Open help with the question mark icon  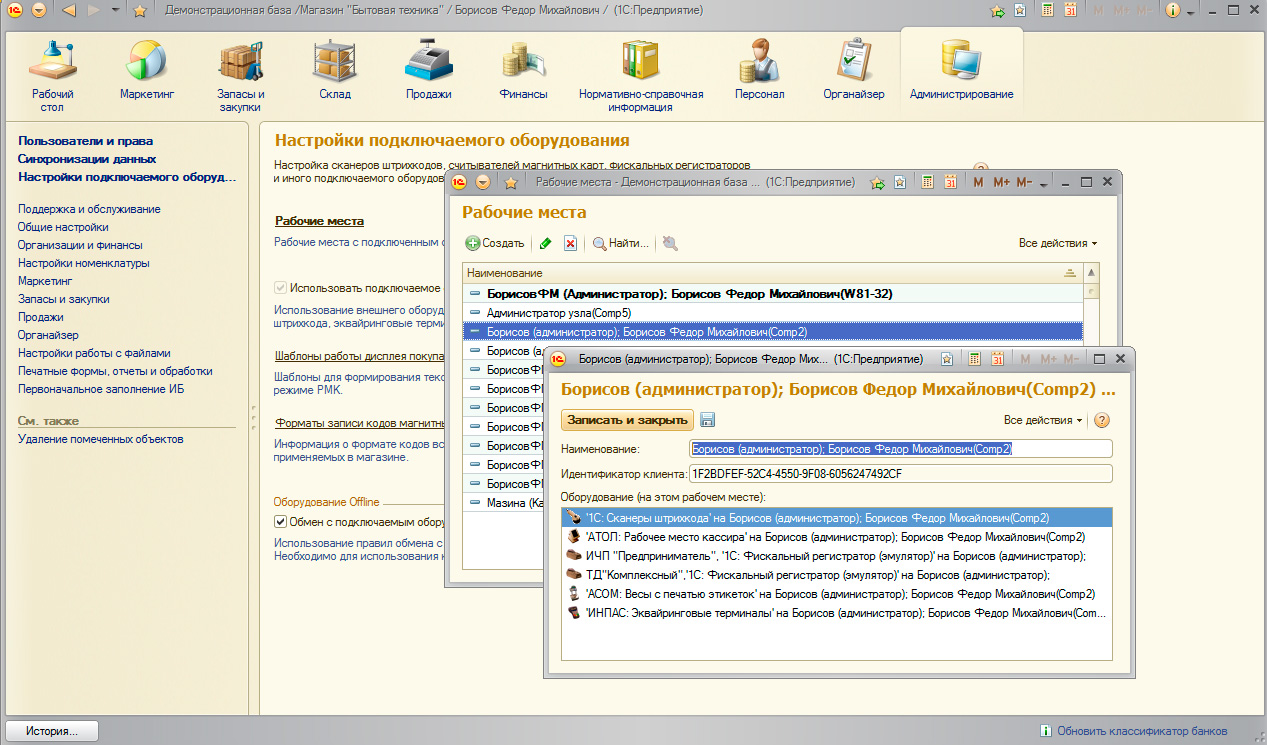[x=1103, y=420]
